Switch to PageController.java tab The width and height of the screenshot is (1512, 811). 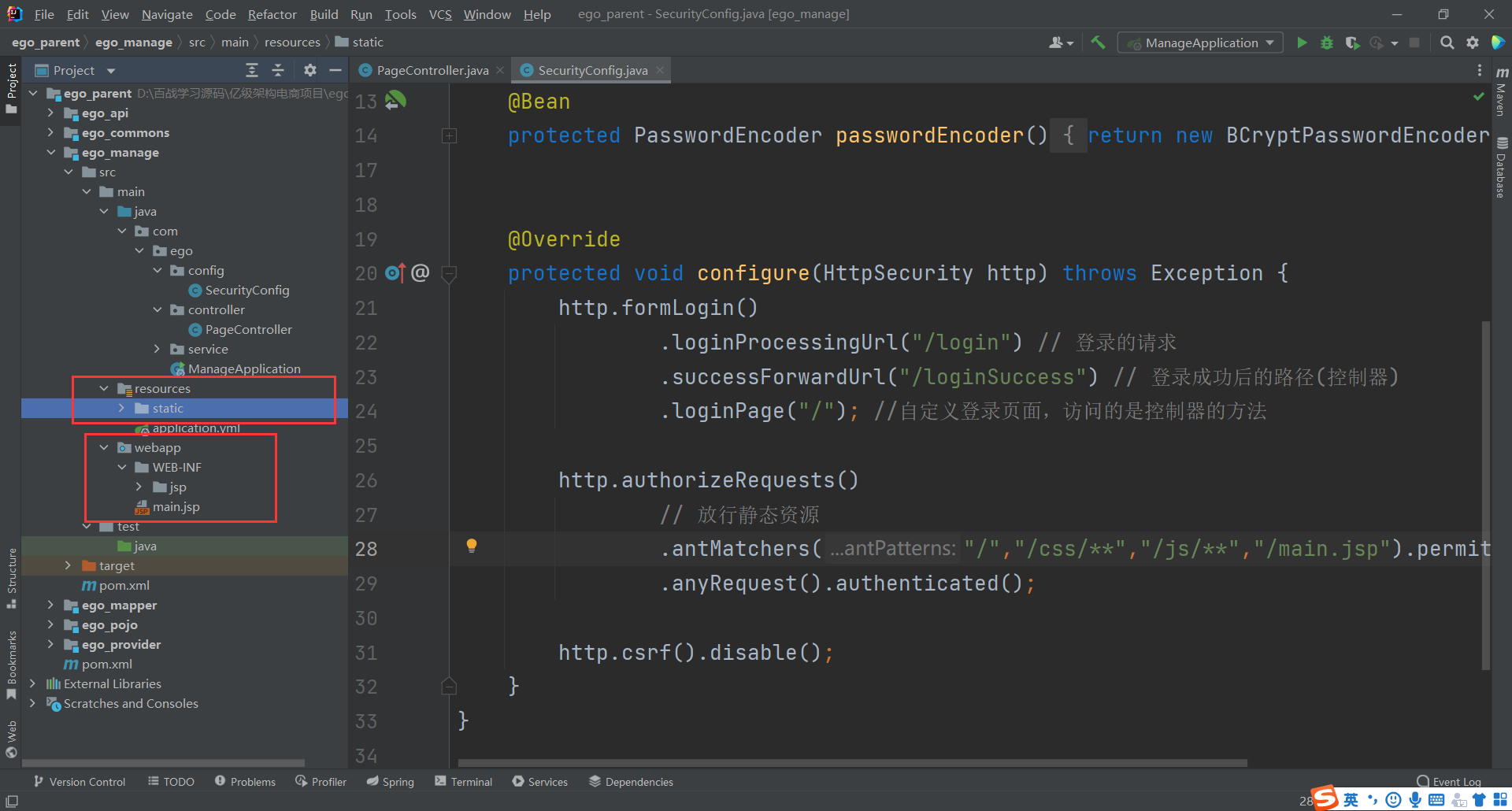click(x=432, y=70)
